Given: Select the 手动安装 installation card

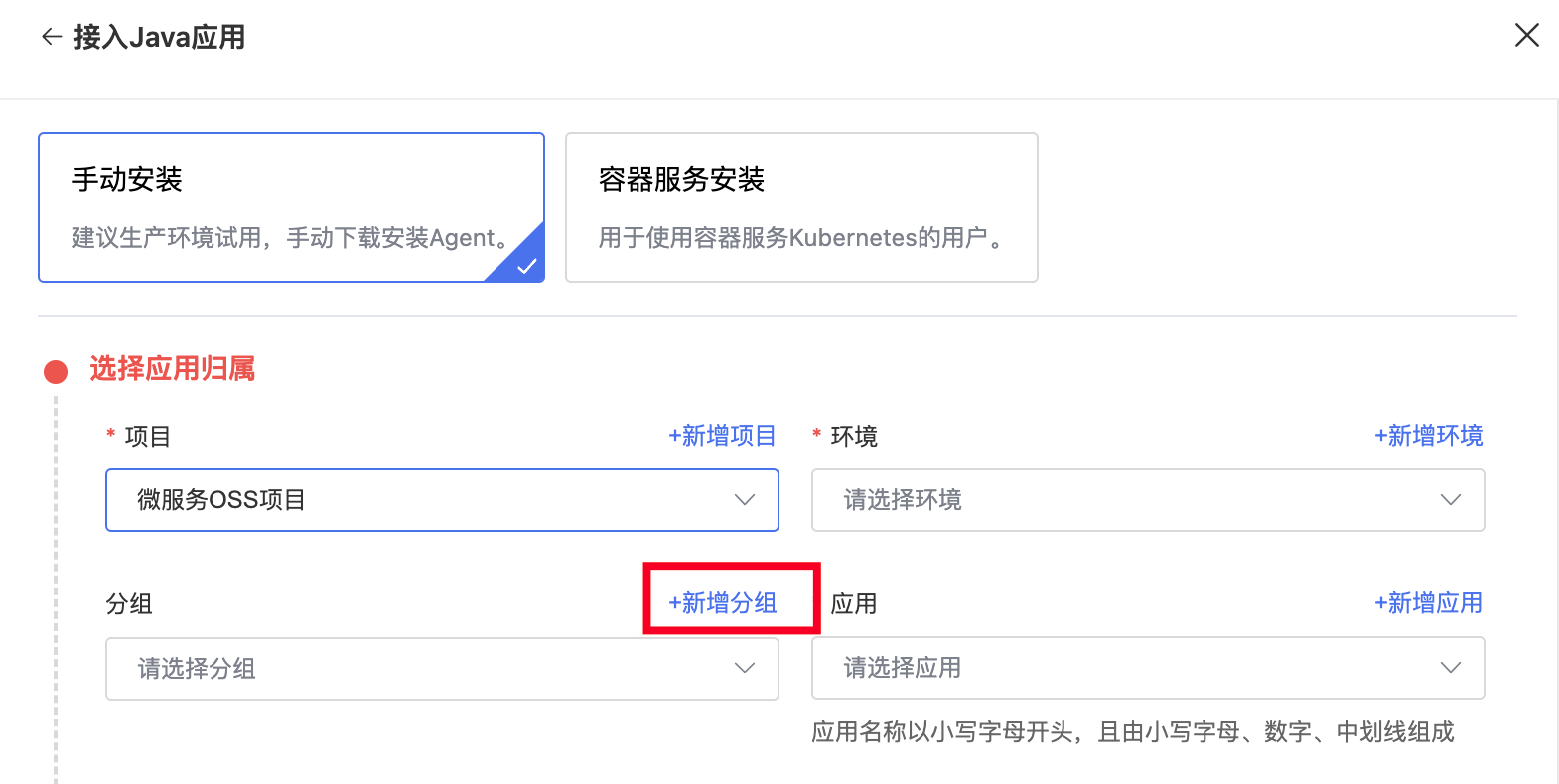Looking at the screenshot, I should 291,207.
